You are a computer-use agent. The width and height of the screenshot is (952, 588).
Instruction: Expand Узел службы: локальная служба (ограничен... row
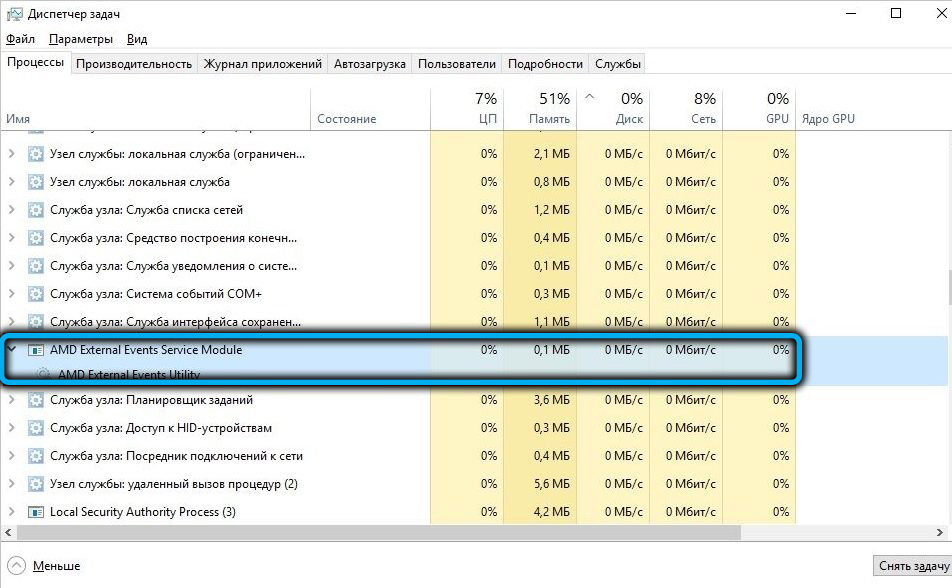coord(12,154)
